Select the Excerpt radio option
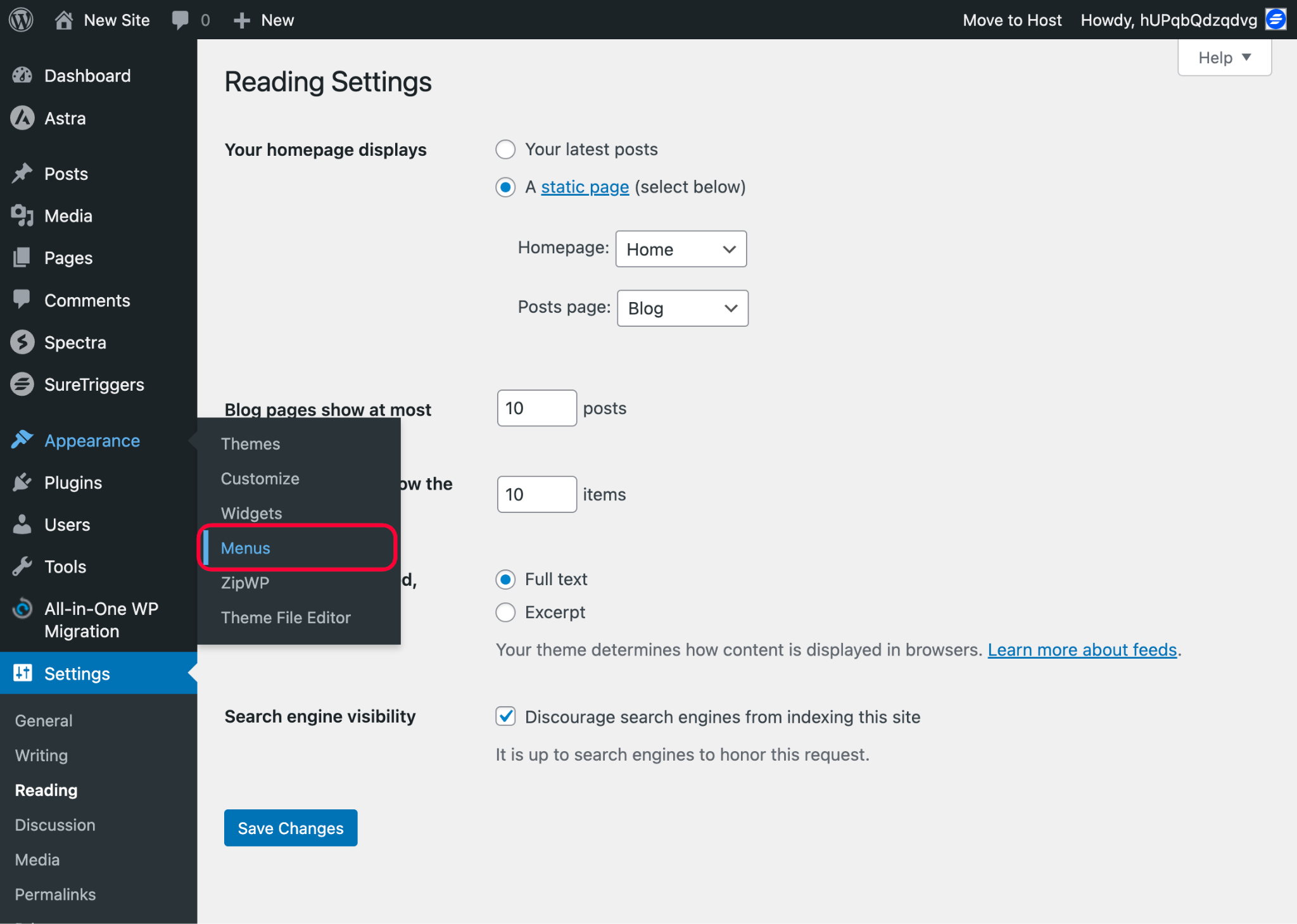 tap(505, 612)
